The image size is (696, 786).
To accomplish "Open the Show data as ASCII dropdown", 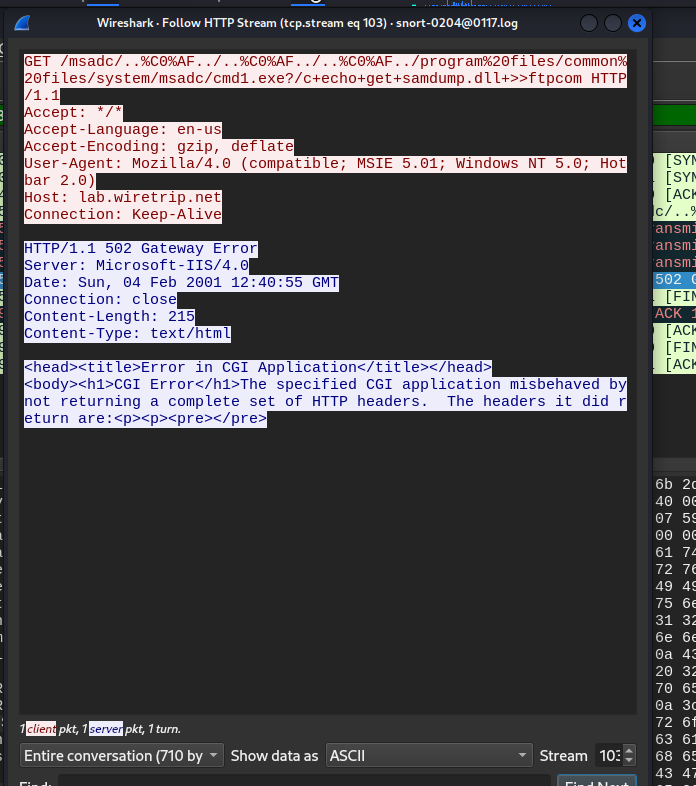I will click(x=429, y=755).
